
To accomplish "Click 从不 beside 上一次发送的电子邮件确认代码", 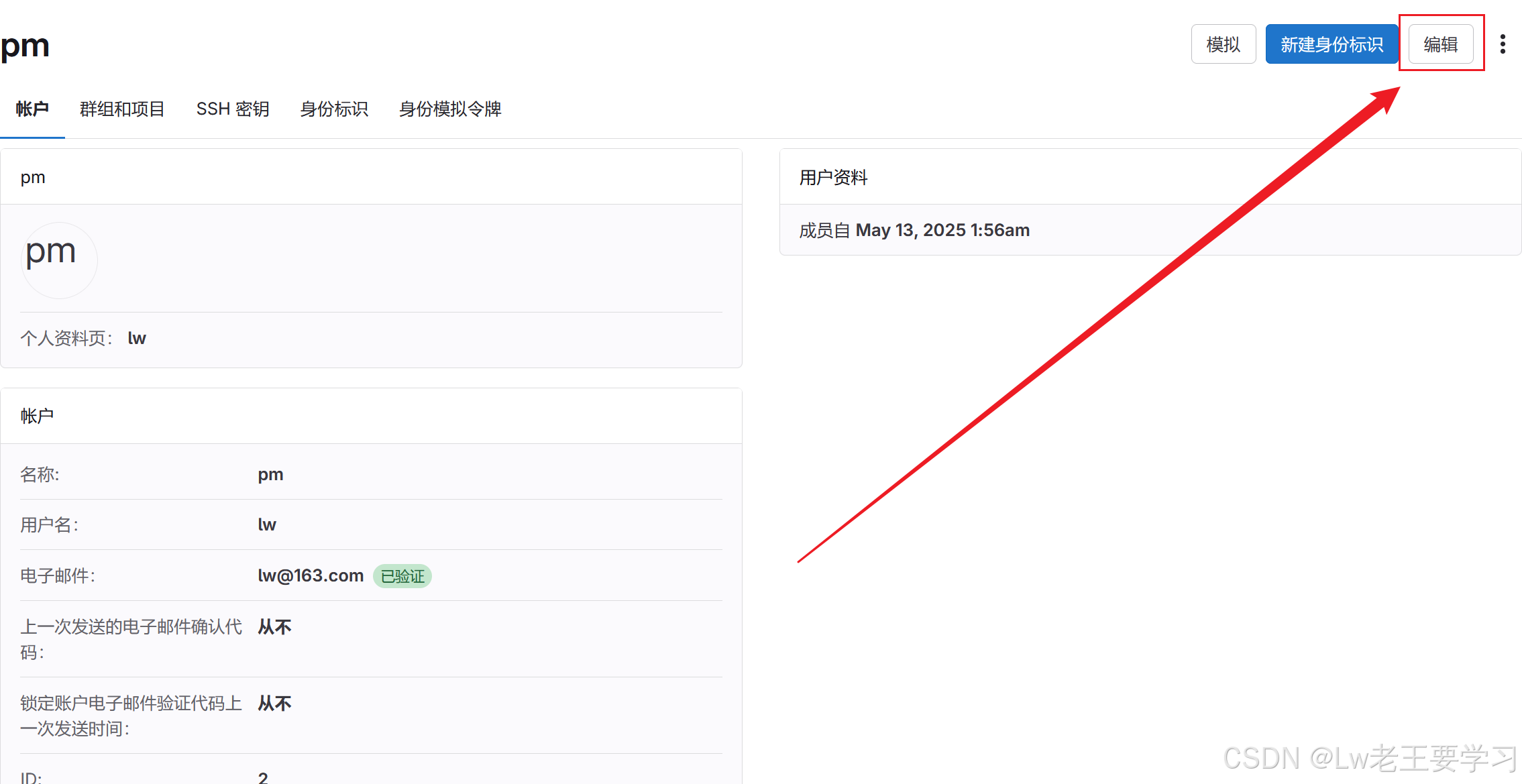I will pos(274,627).
